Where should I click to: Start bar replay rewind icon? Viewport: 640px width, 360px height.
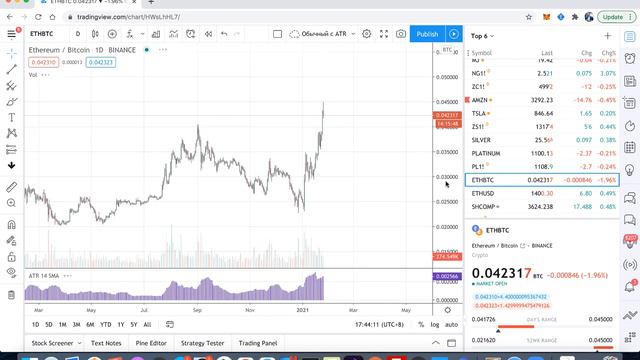click(x=208, y=34)
